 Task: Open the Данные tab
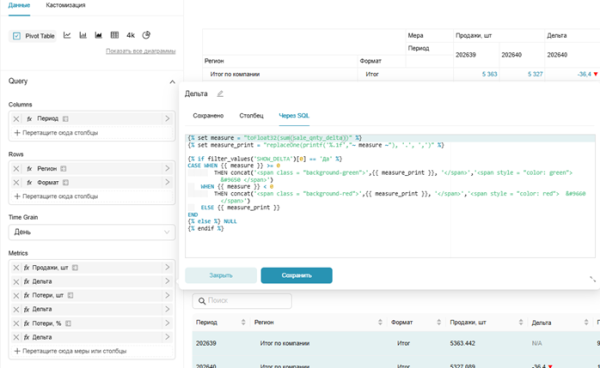pos(19,5)
